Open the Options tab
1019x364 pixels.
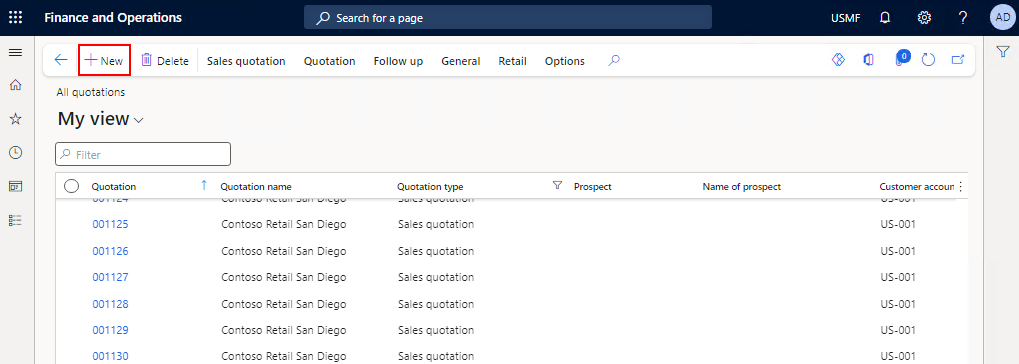565,61
